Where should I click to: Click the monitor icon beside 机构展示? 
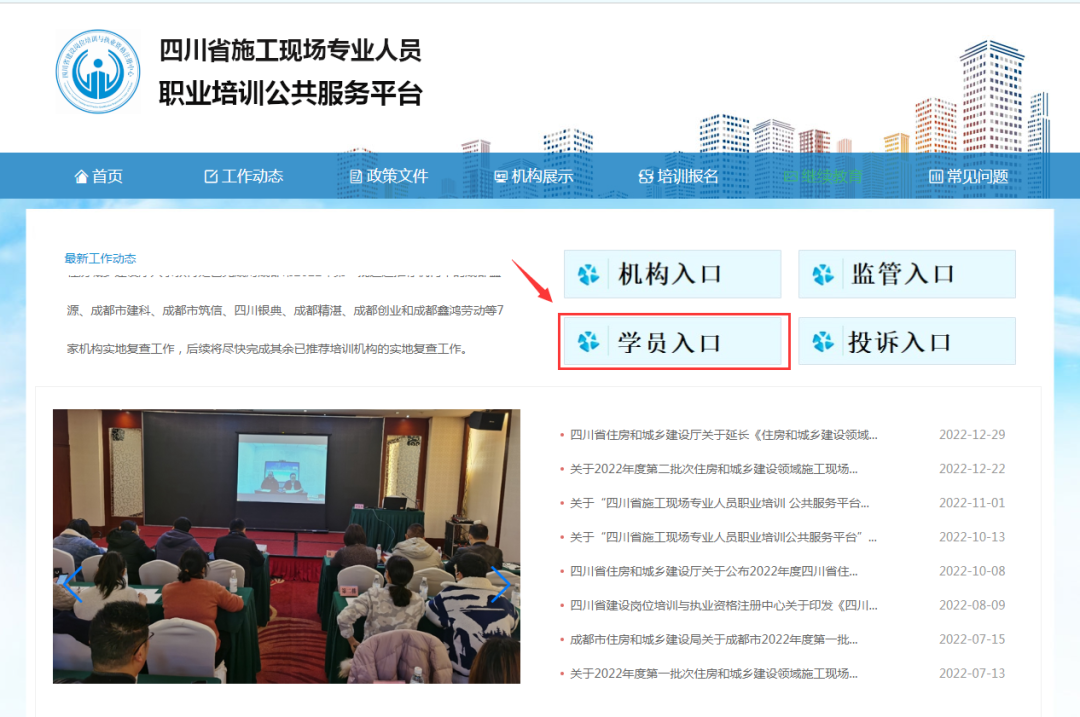point(499,176)
